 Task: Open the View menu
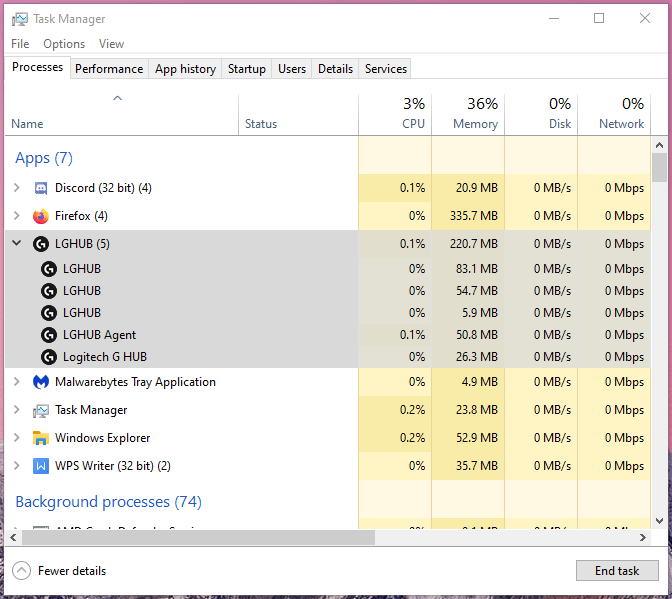[x=111, y=44]
